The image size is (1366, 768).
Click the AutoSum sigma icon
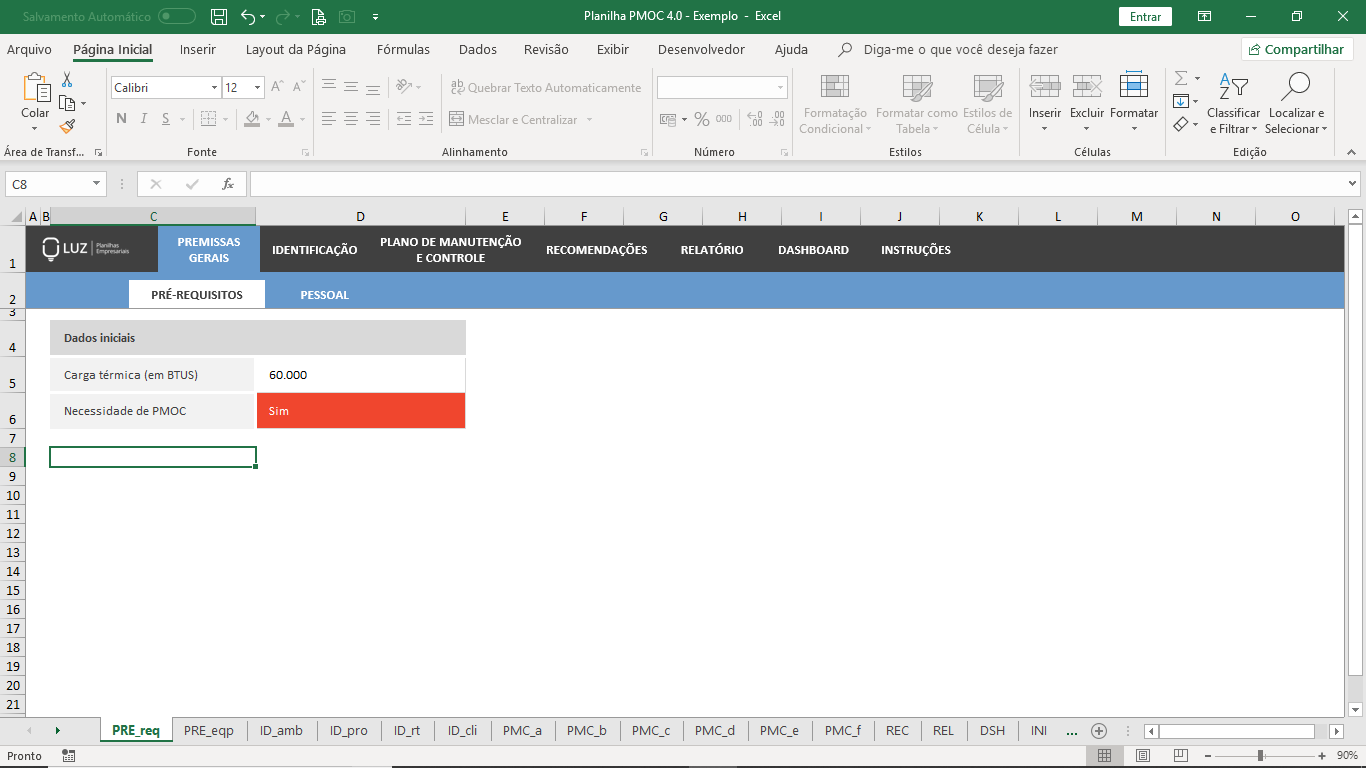[1181, 78]
